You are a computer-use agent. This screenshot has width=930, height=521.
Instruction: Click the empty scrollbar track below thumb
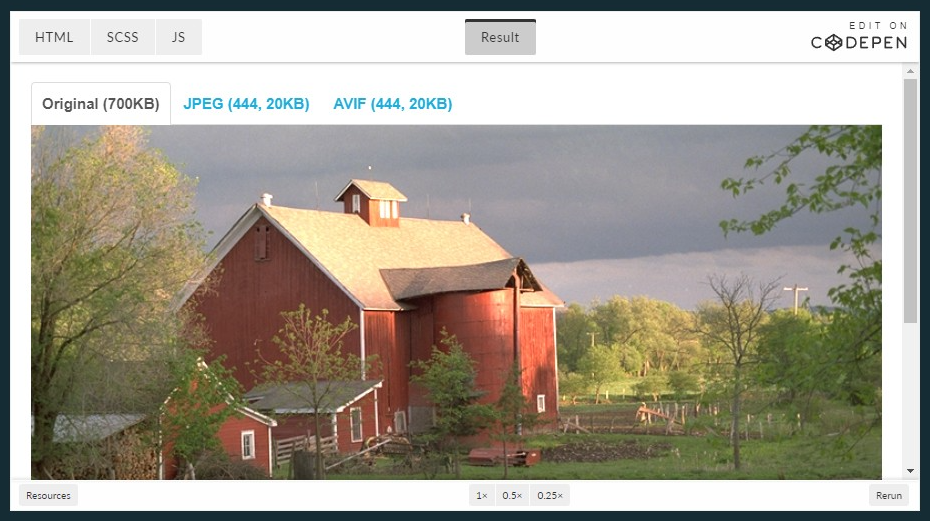(910, 394)
